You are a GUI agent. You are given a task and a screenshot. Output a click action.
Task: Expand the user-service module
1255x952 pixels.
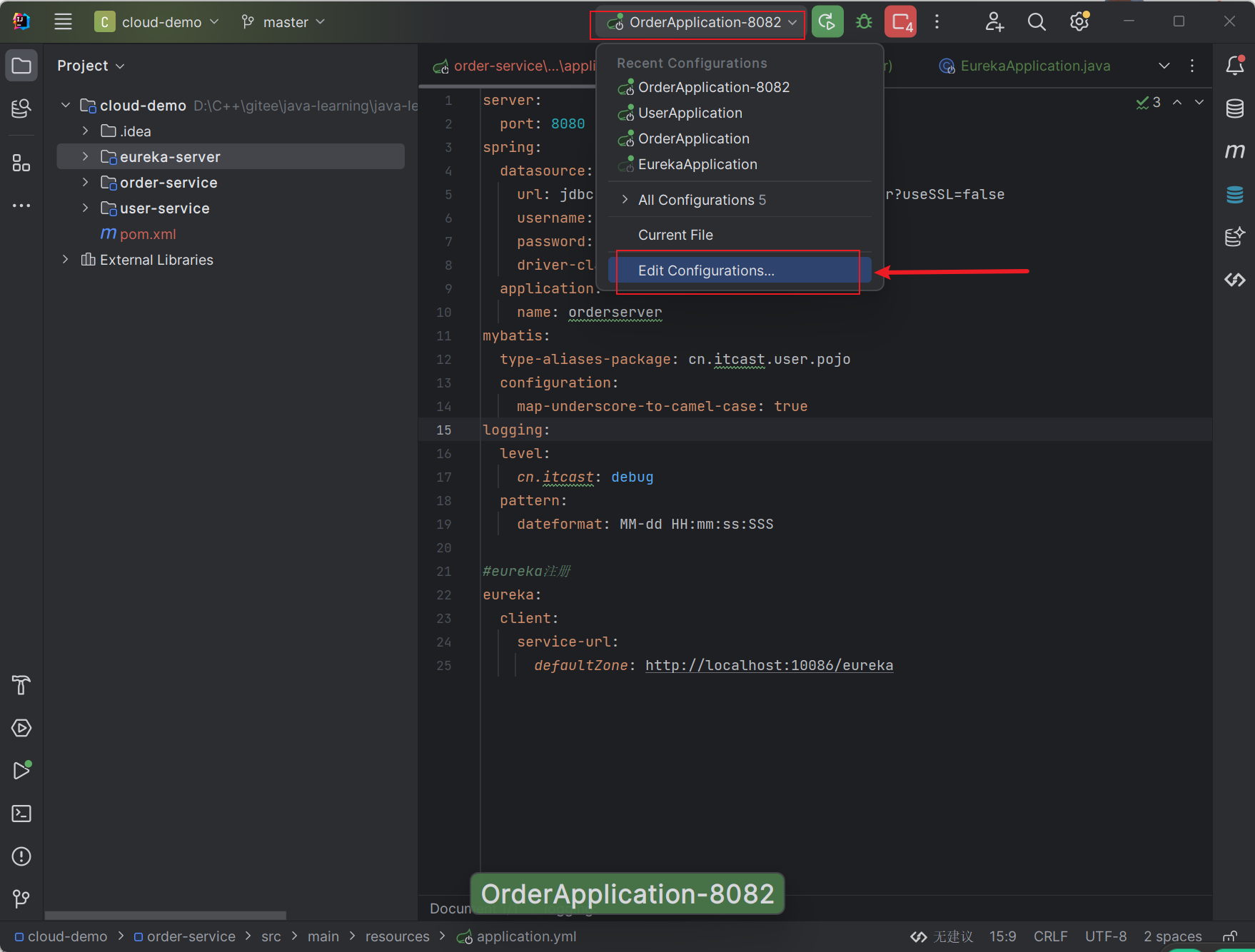point(86,208)
